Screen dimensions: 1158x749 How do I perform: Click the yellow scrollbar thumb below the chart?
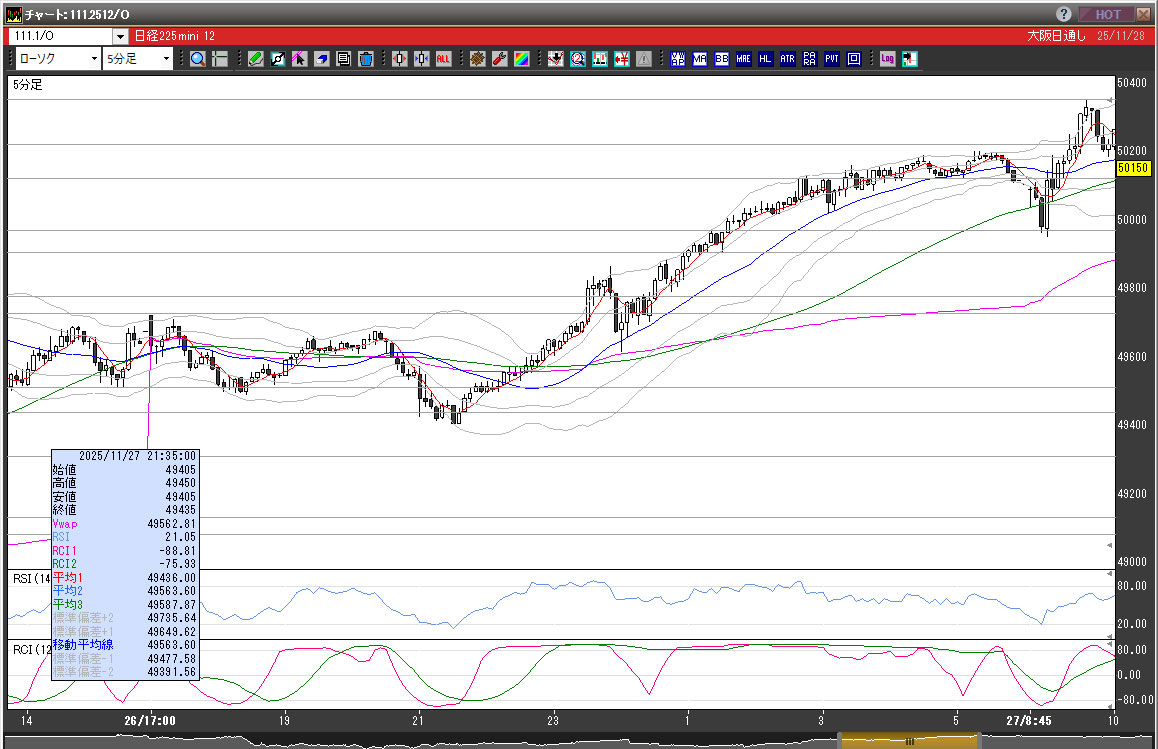[908, 741]
